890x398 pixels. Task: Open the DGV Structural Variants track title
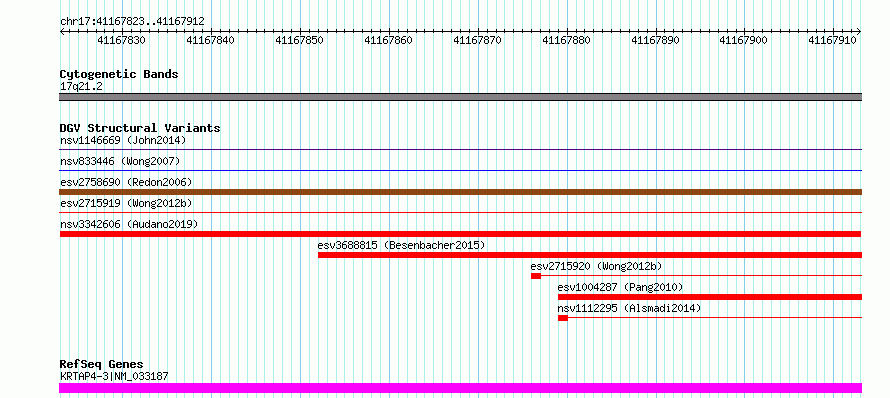click(x=140, y=128)
